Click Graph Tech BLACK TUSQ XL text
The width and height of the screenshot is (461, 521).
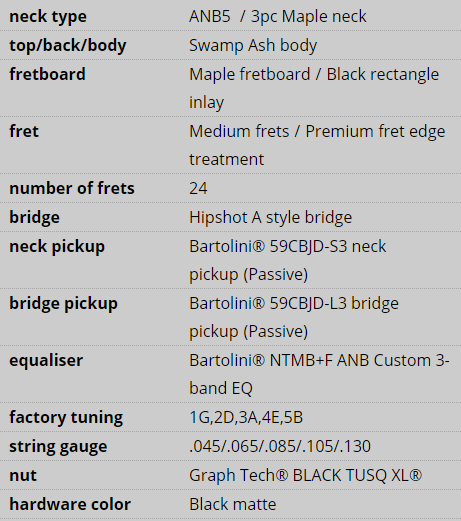306,475
